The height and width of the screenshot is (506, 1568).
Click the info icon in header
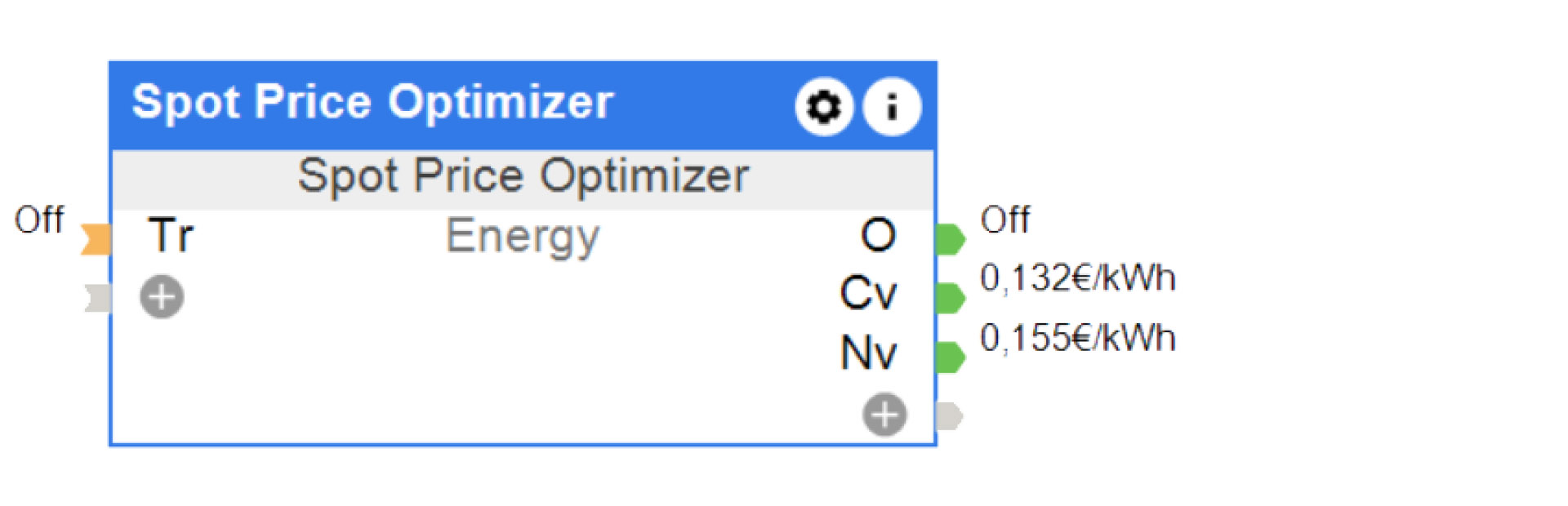click(892, 107)
